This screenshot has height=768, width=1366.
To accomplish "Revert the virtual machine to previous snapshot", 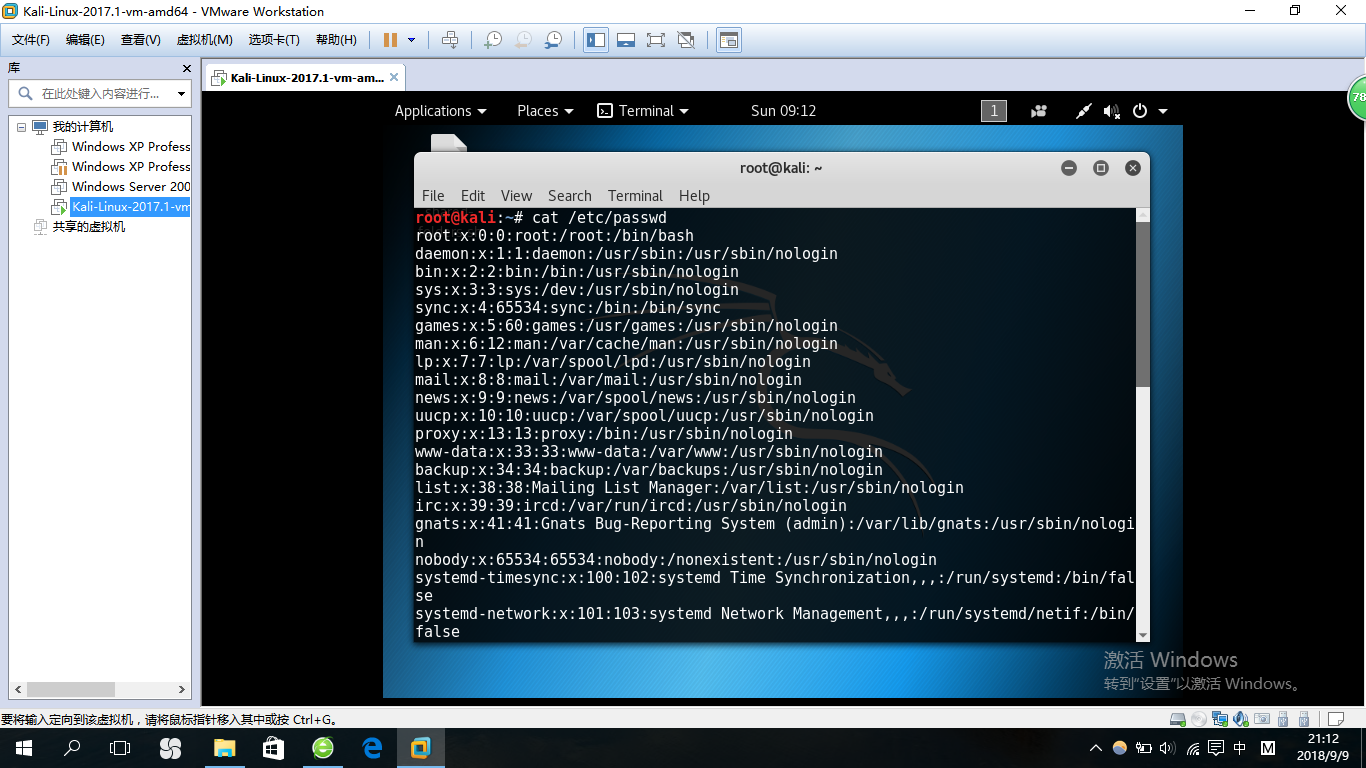I will tap(523, 40).
